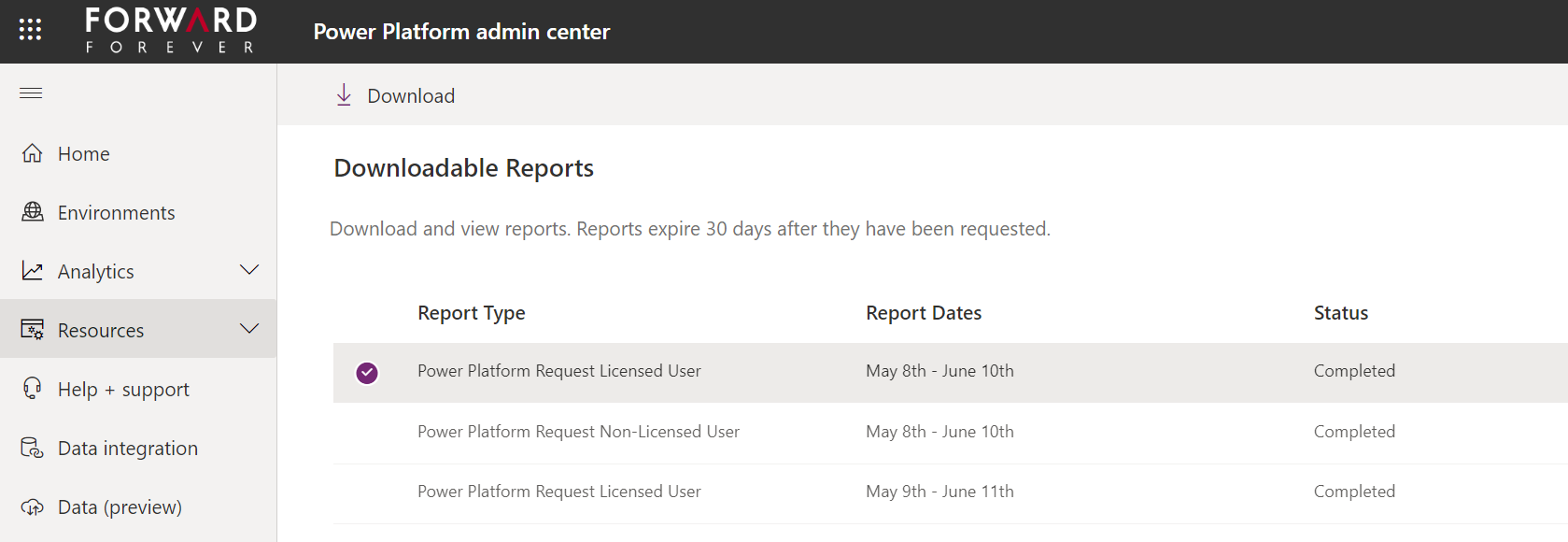Open Environments in the sidebar

pos(116,213)
